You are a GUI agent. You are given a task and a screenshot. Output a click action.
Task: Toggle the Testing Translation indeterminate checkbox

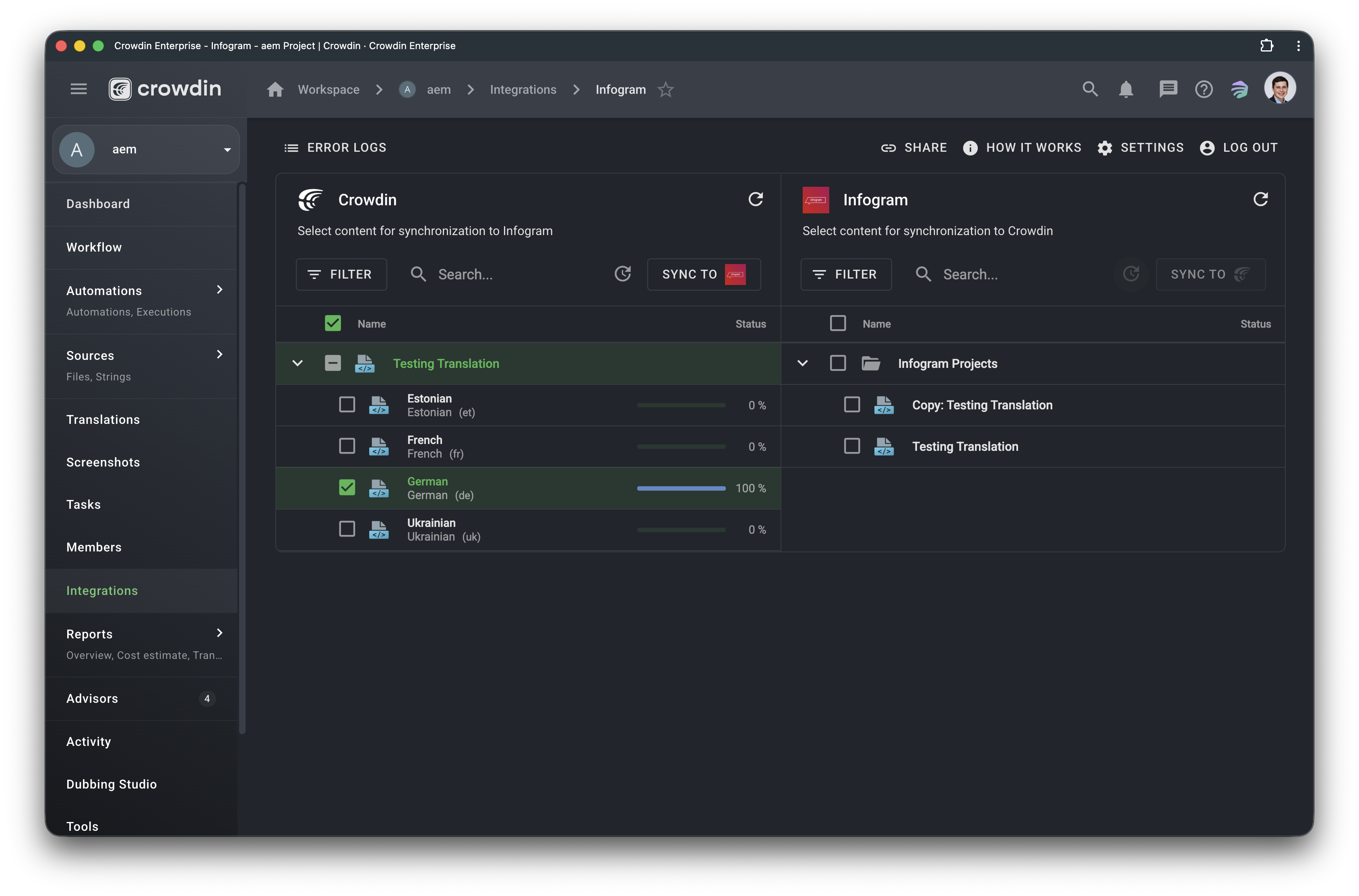pyautogui.click(x=333, y=363)
